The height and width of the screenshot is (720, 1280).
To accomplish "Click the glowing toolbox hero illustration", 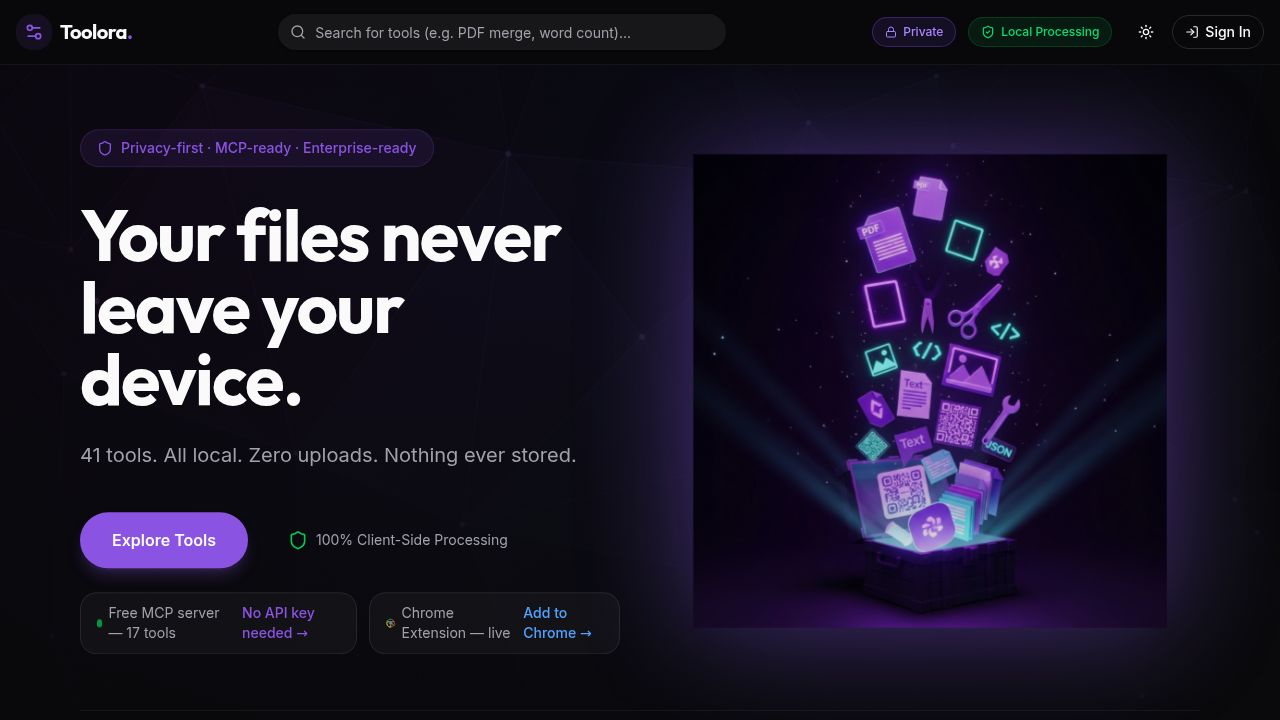I will click(930, 391).
